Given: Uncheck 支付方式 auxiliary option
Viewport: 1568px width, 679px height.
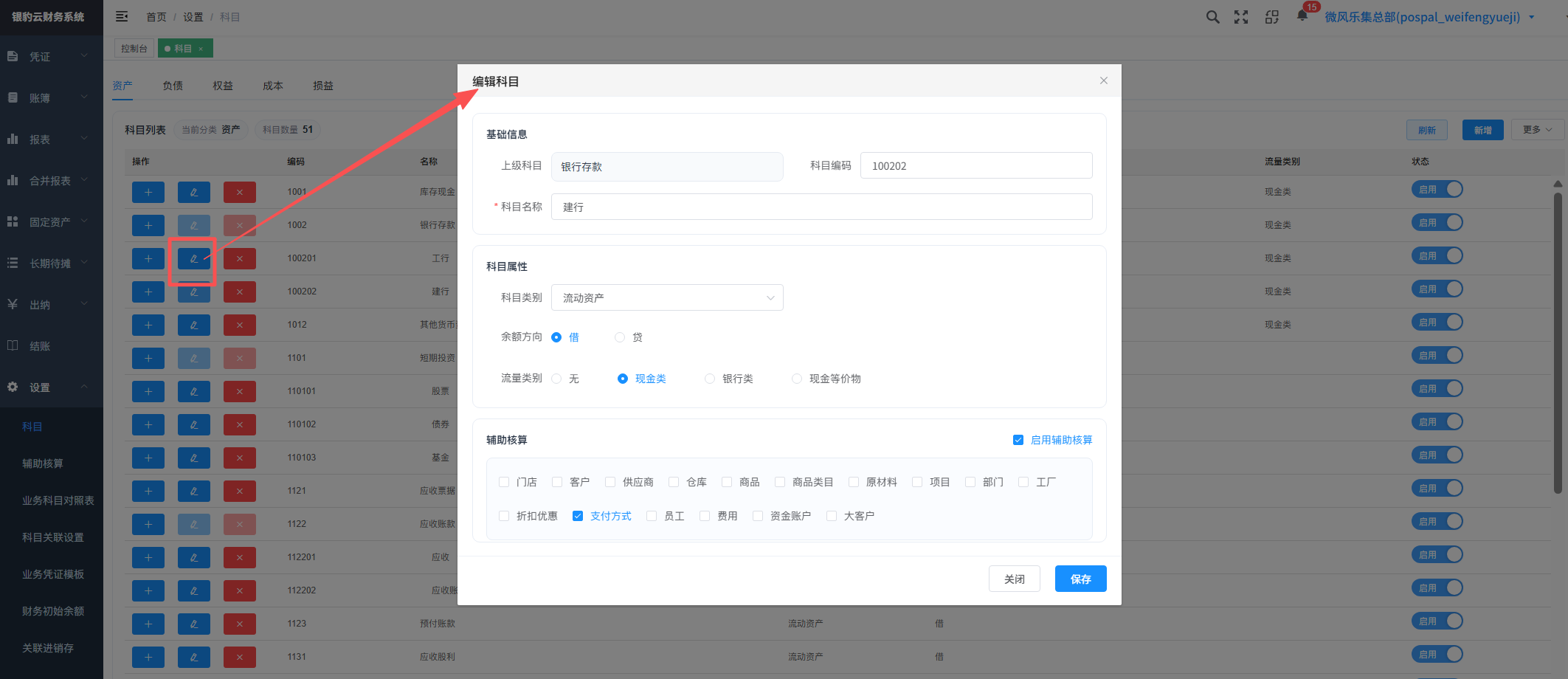Looking at the screenshot, I should [x=578, y=516].
